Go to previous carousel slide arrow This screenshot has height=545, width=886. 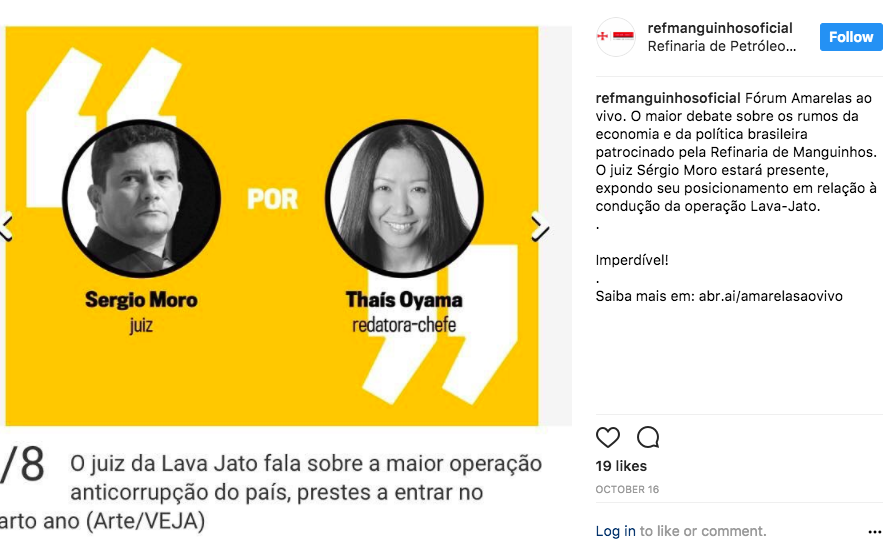pos(6,227)
